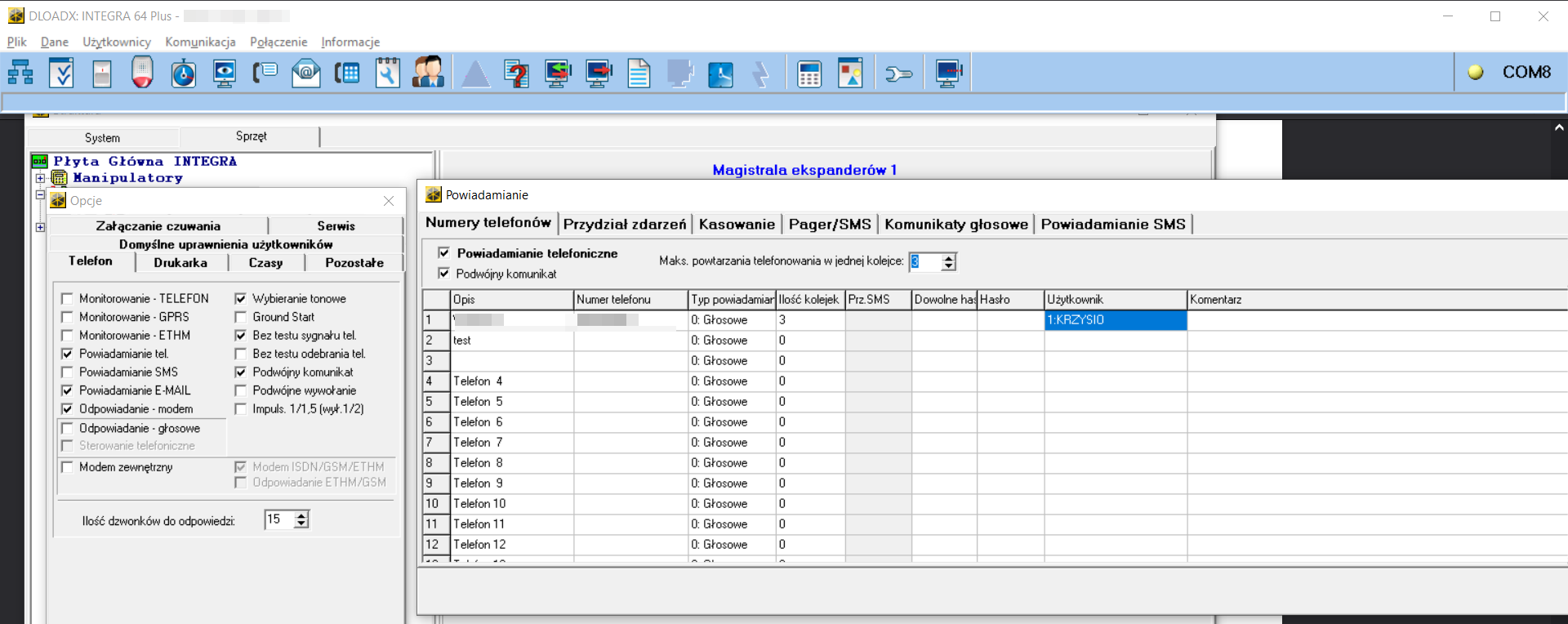This screenshot has height=624, width=1568.
Task: Click the blue clock toolbar icon
Action: pos(720,74)
